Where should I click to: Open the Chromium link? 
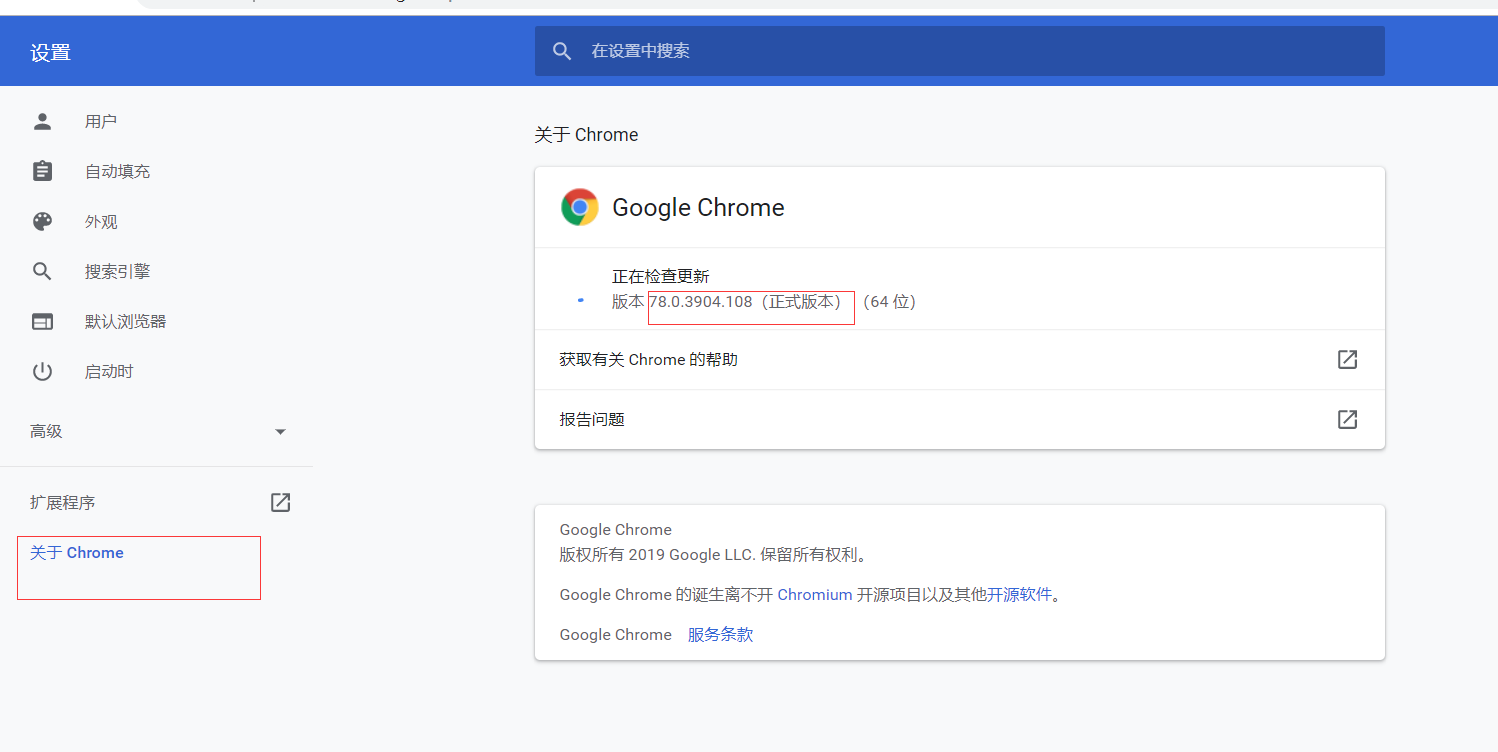tap(815, 594)
